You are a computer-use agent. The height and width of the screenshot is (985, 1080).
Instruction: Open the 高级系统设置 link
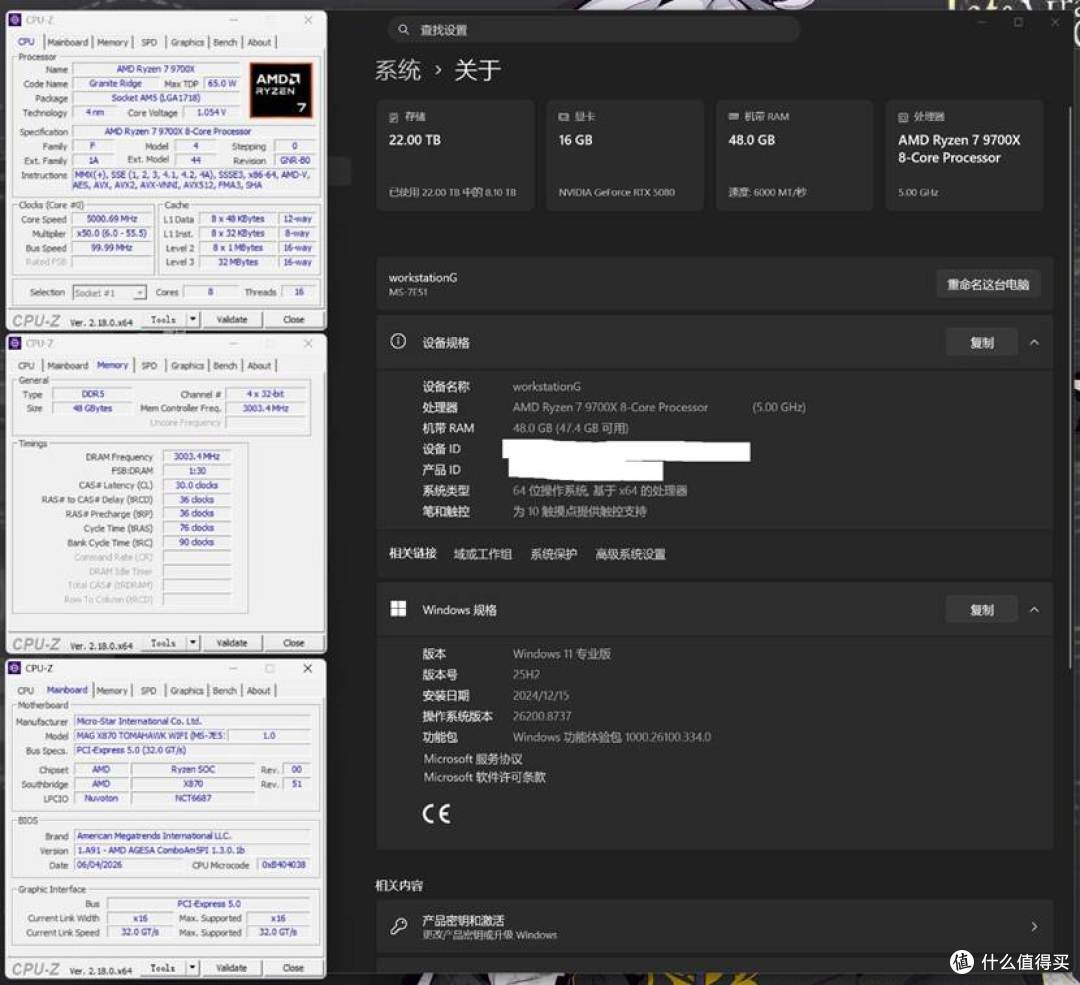click(630, 554)
